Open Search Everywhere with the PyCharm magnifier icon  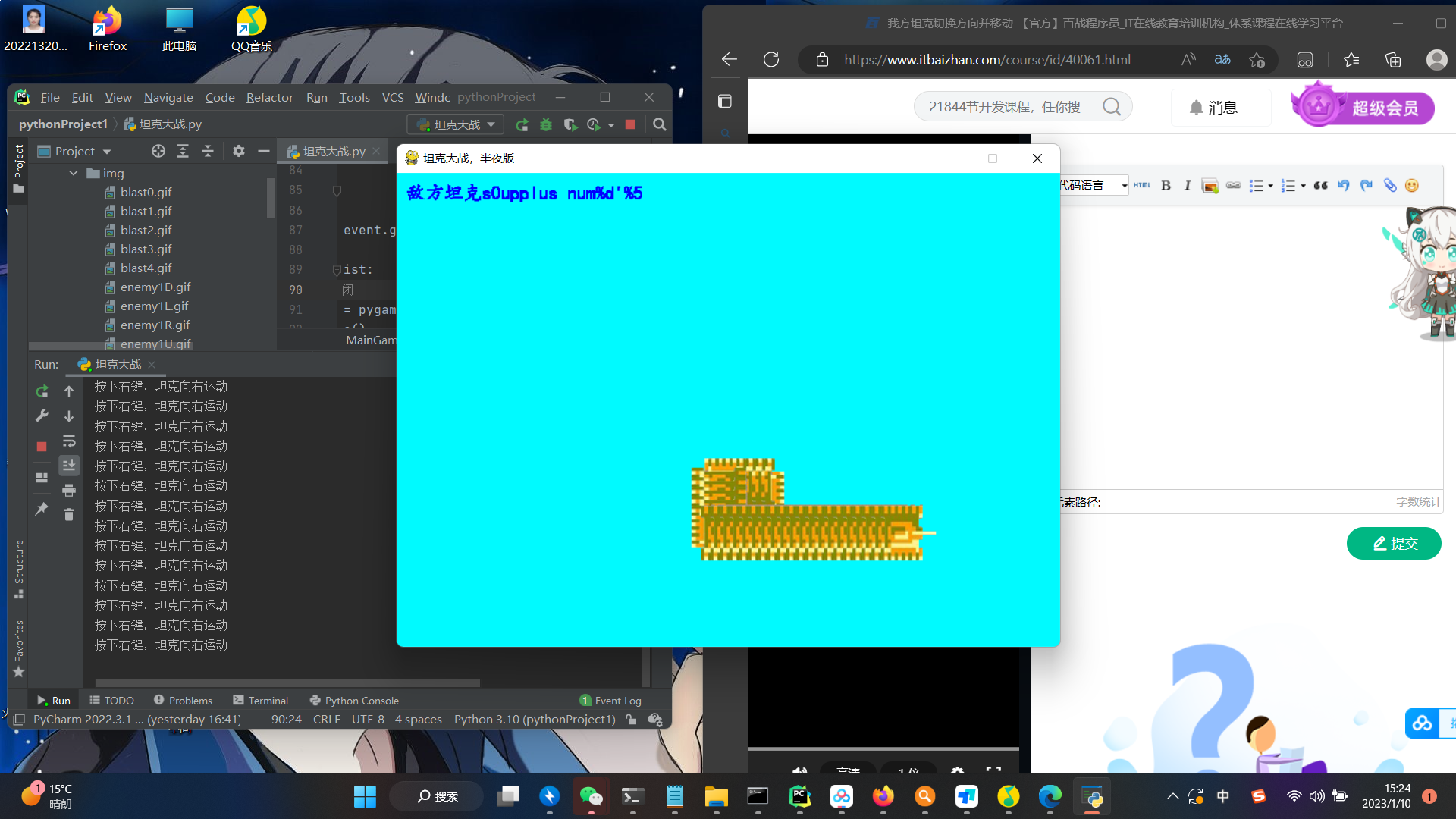[660, 124]
